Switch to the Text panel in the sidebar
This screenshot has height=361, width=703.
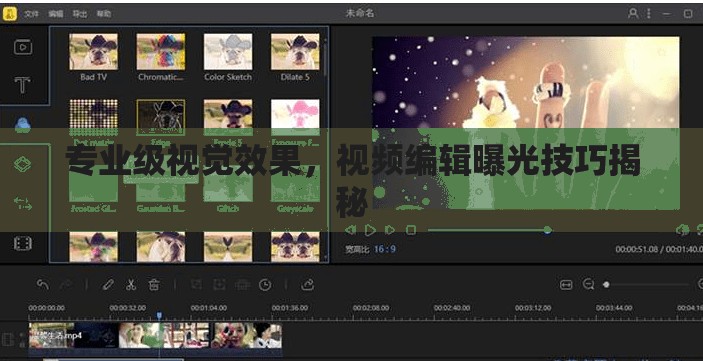[22, 85]
